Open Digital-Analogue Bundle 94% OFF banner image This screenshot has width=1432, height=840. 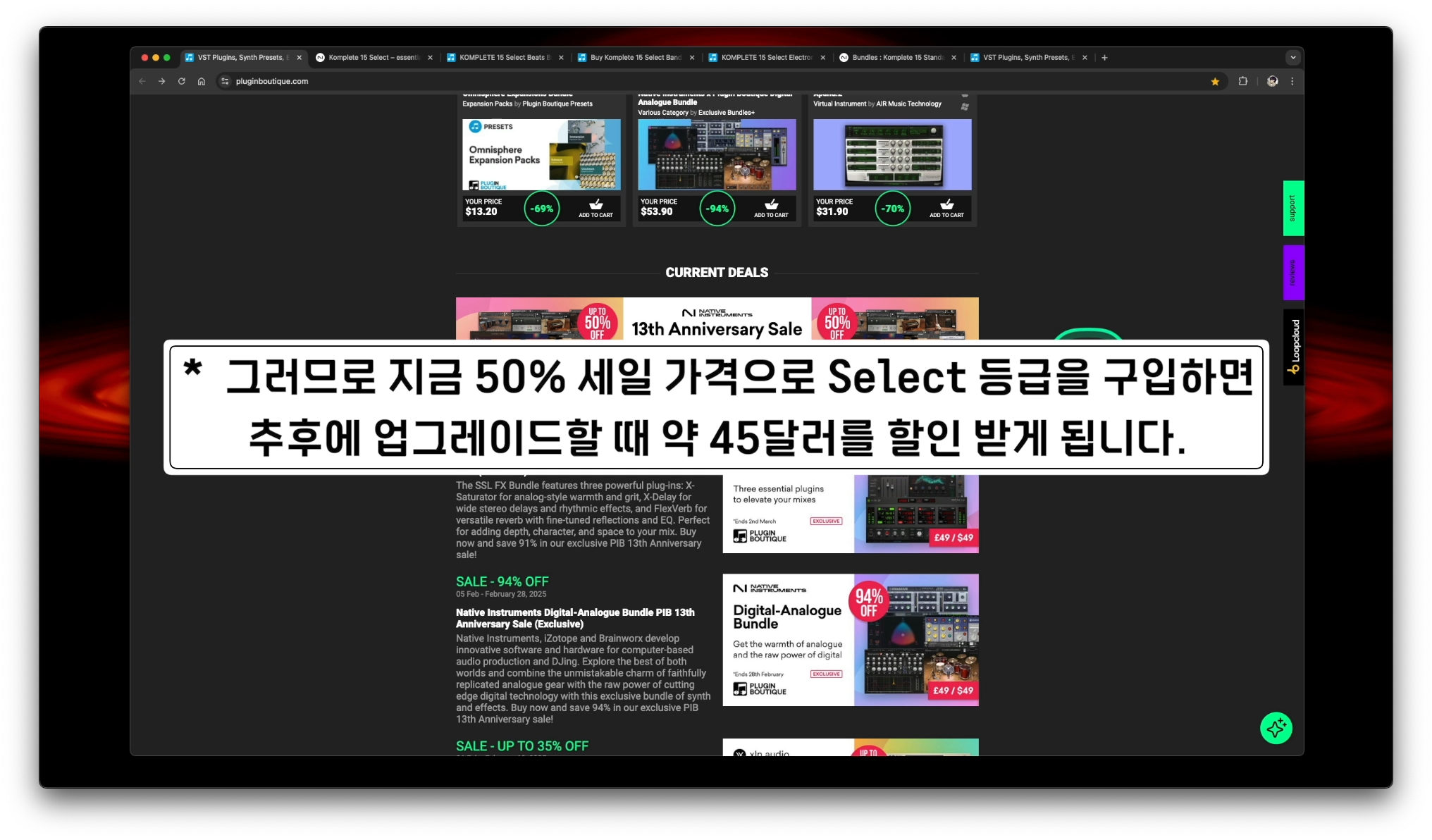coord(851,640)
